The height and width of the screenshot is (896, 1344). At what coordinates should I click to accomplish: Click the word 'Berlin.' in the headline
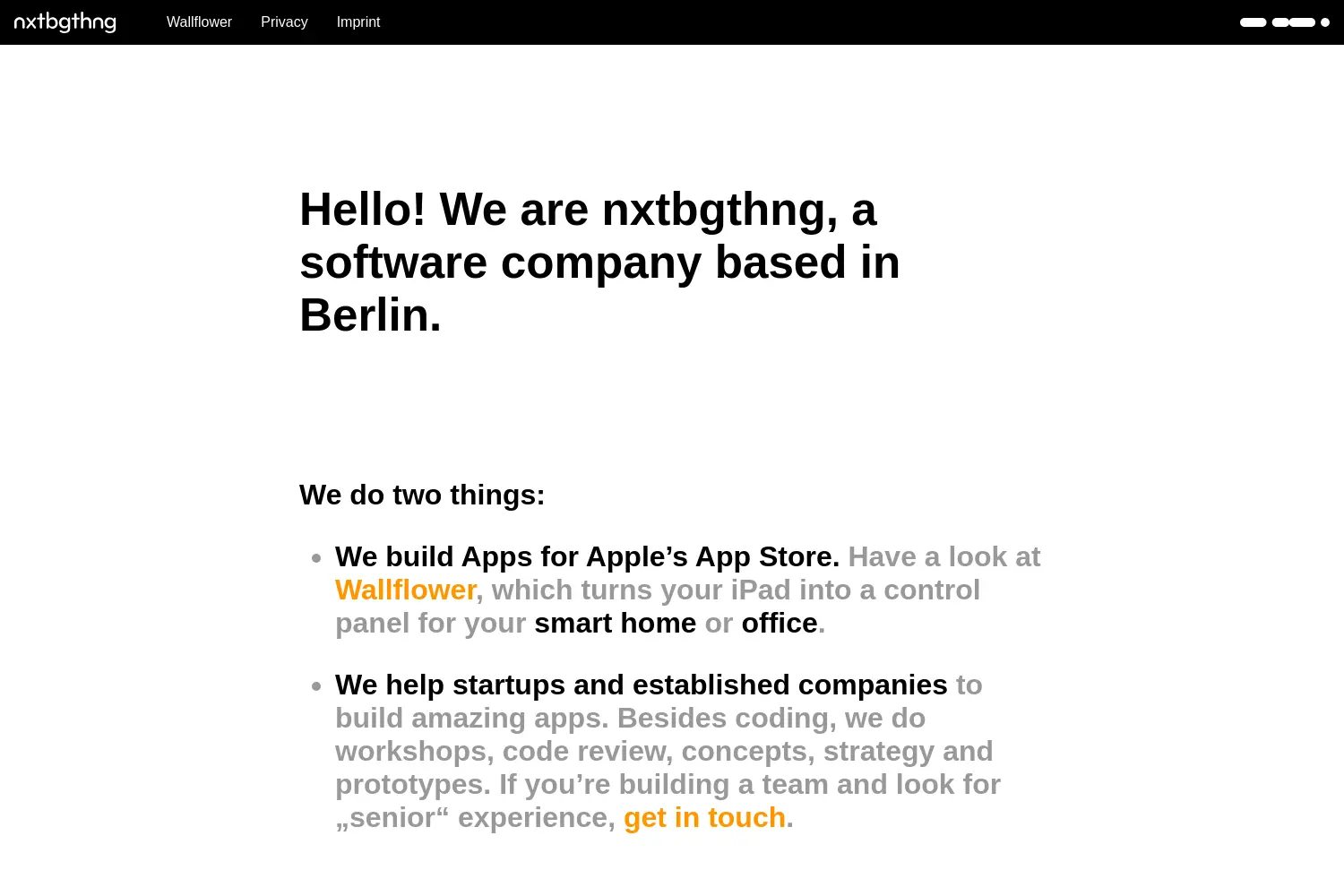[x=370, y=315]
